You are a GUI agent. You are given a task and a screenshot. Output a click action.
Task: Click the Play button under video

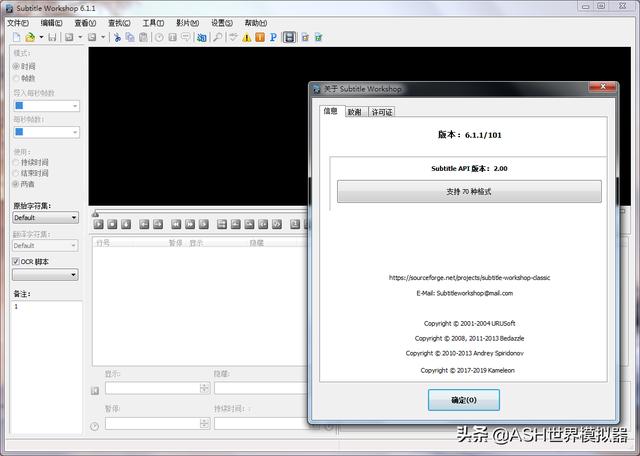point(98,224)
